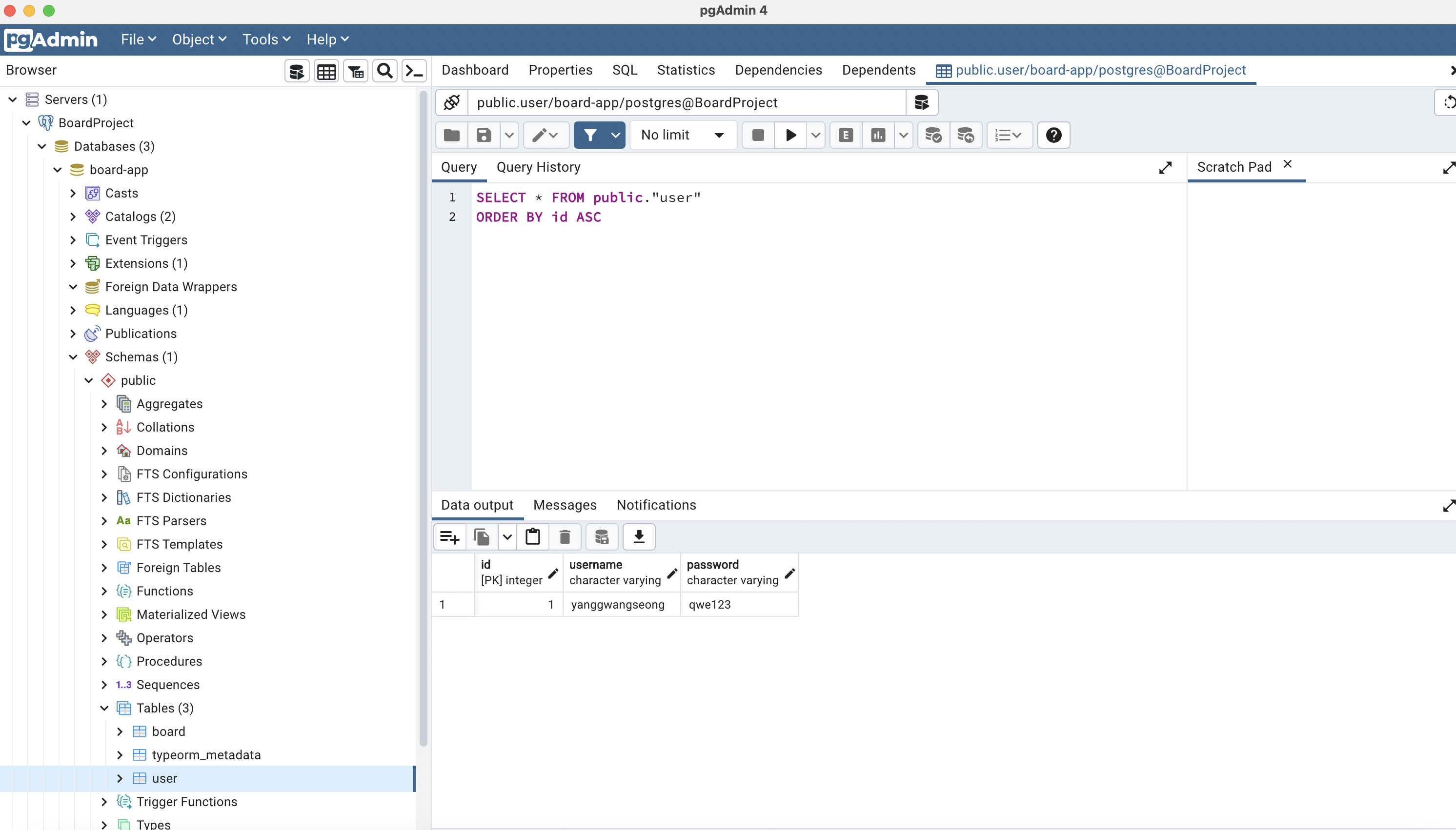
Task: Click the Explain query button
Action: pyautogui.click(x=846, y=135)
